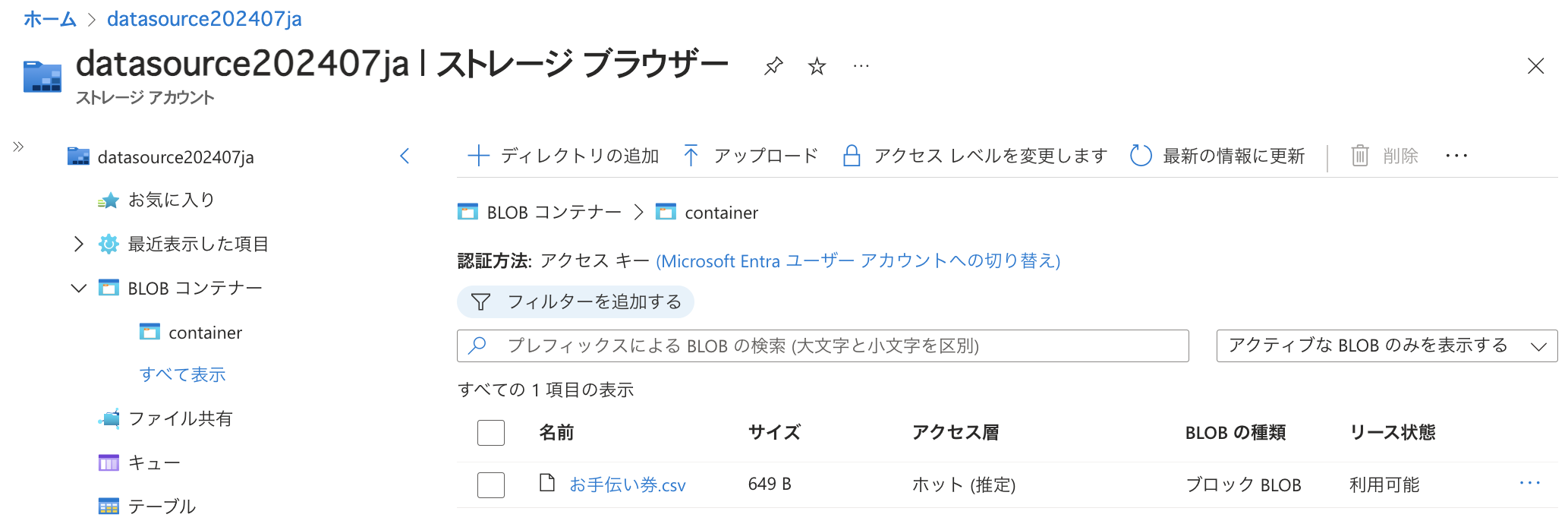Screen dimensions: 1568x527
Task: Close the storage browser blade
Action: pos(1535,66)
